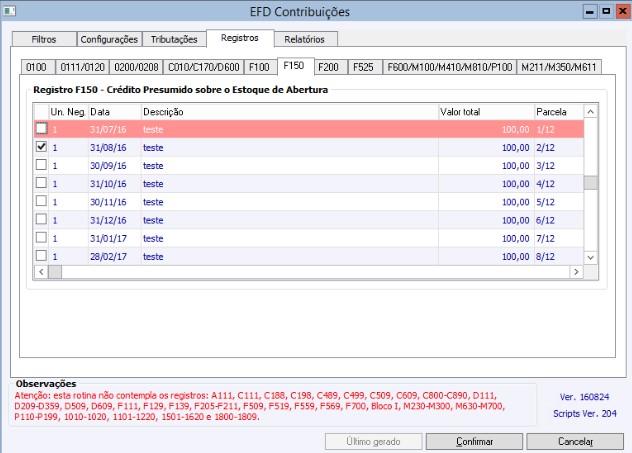632x453 pixels.
Task: Tick the checkbox for row 30/09/16
Action: pos(41,165)
